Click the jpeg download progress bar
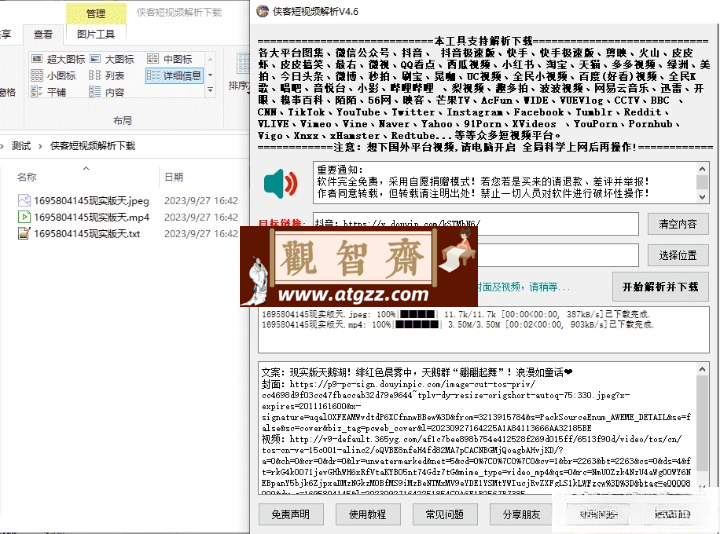 coord(417,314)
